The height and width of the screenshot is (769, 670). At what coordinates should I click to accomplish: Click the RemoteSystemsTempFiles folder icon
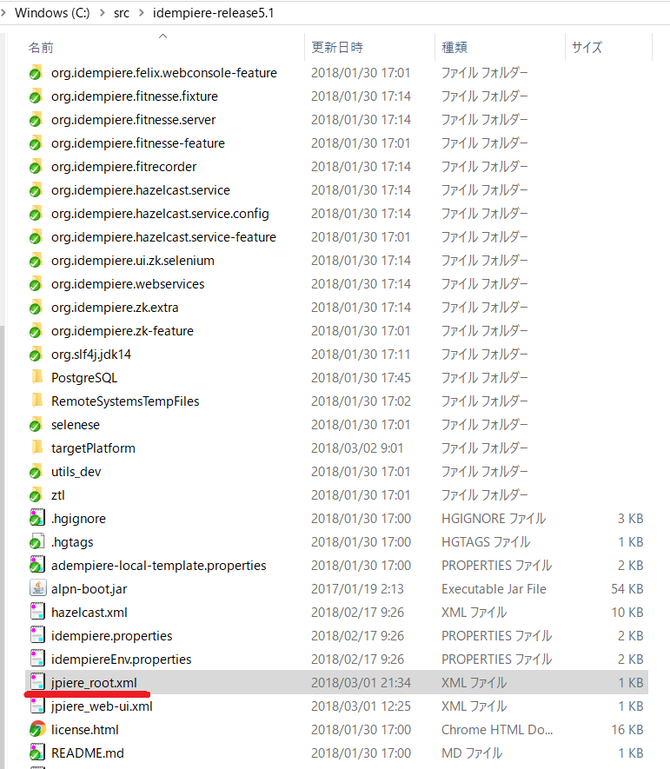click(x=37, y=401)
